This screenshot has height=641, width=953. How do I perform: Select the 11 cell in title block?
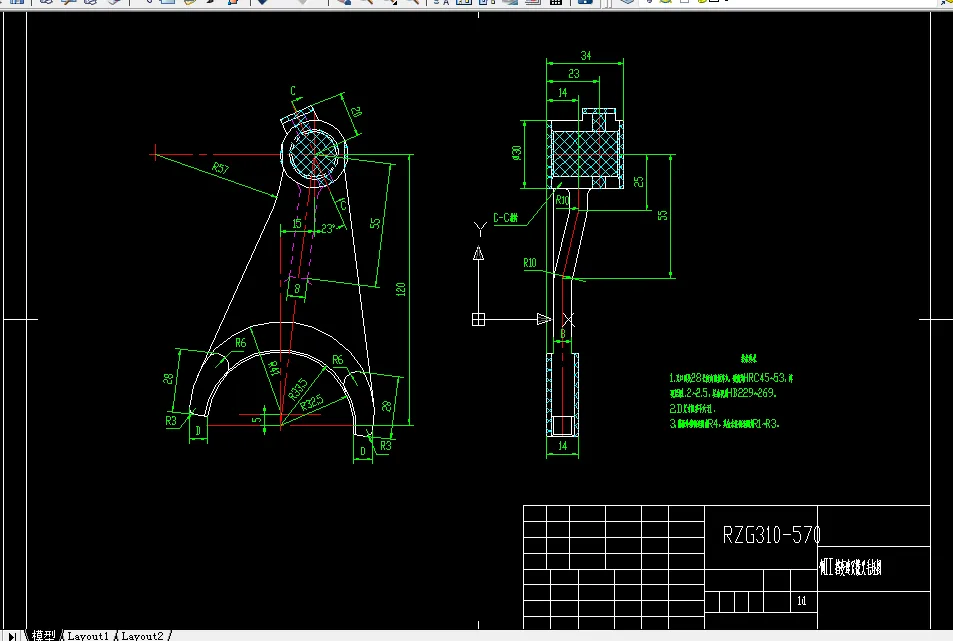pos(802,601)
